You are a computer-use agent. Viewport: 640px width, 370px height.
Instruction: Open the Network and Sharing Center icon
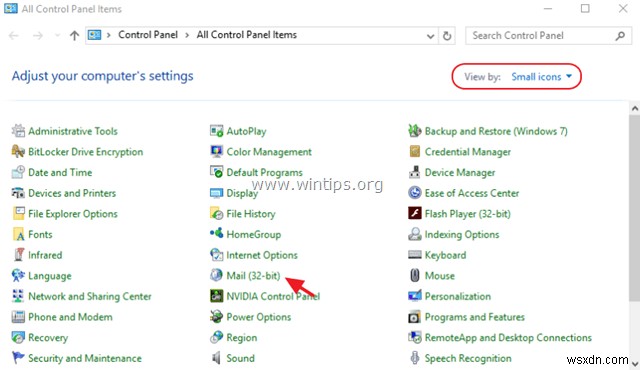[18, 296]
